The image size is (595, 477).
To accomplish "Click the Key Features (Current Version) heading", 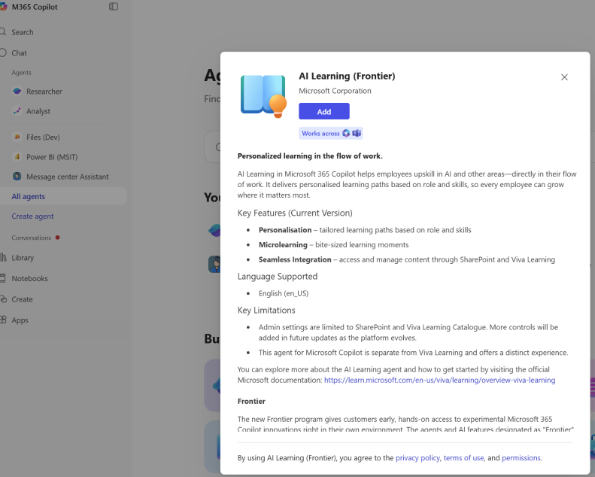I will pyautogui.click(x=295, y=213).
